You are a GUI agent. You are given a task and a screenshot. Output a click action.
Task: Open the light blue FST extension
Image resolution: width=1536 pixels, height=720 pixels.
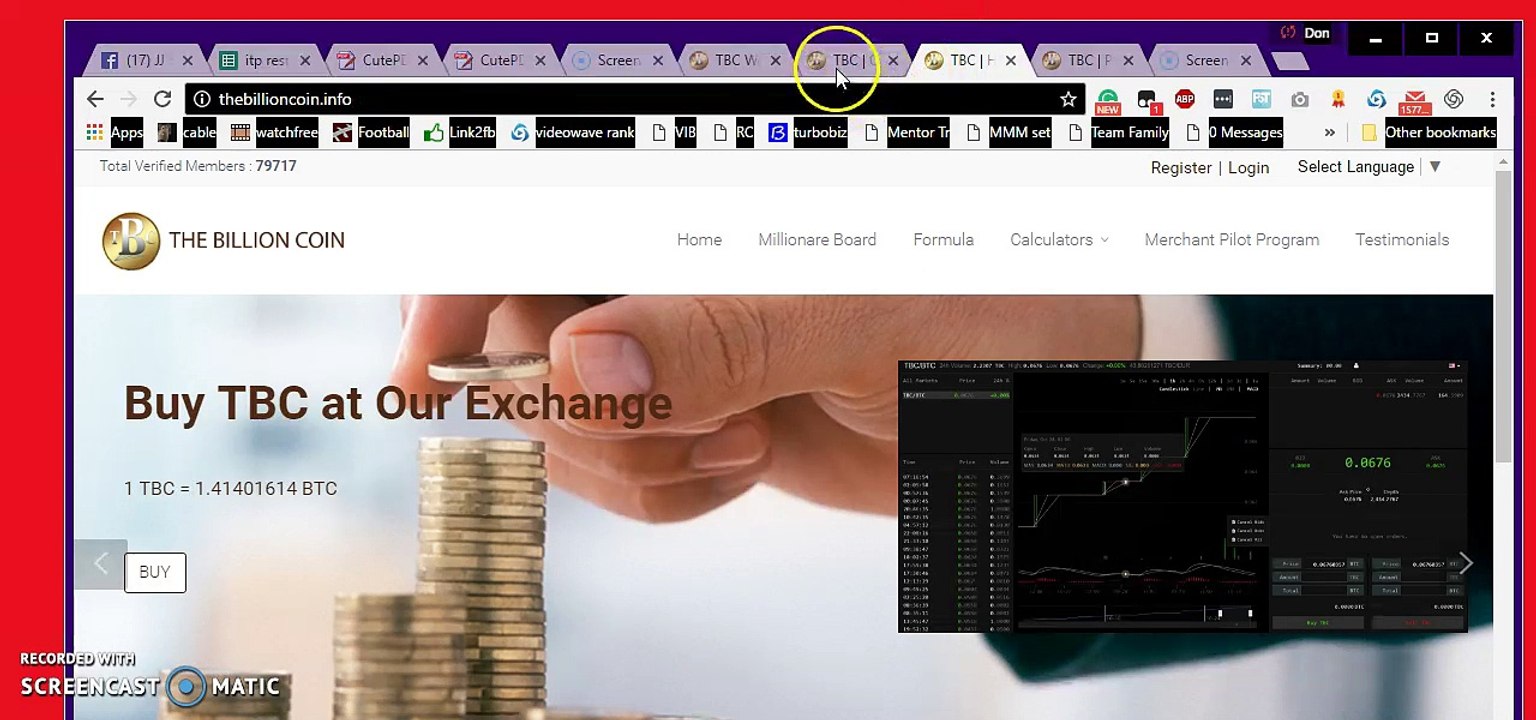point(1261,99)
